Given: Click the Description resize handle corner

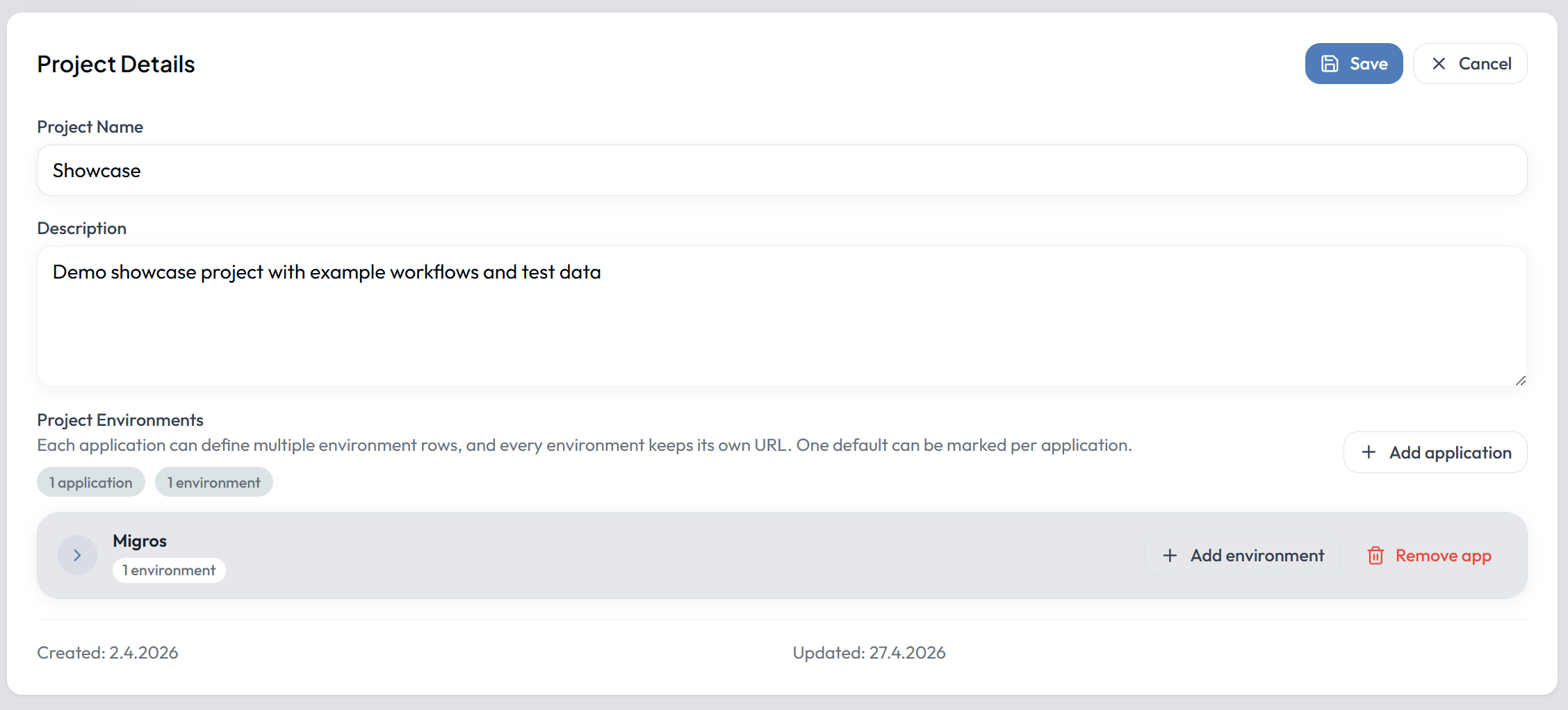Looking at the screenshot, I should click(x=1520, y=380).
